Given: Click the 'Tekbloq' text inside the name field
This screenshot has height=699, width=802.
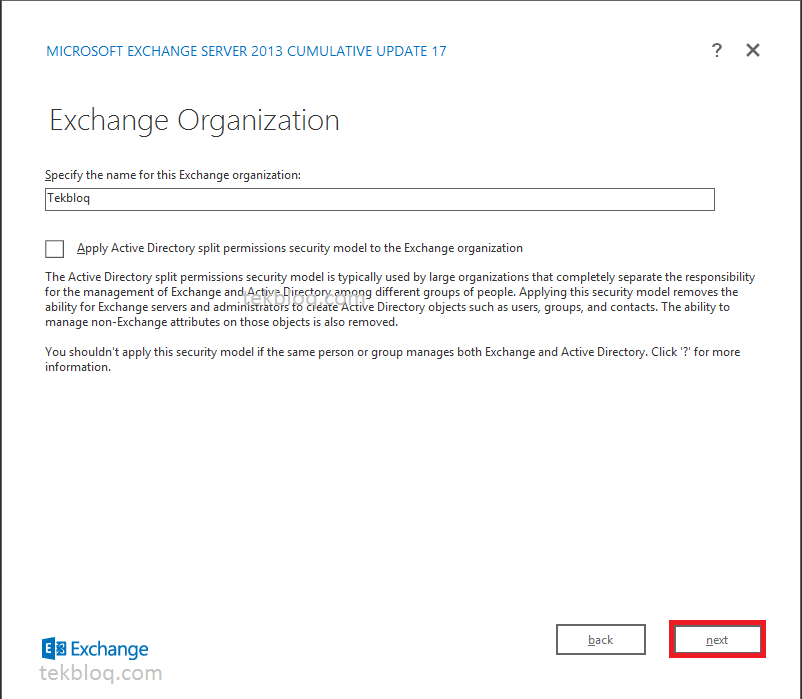Looking at the screenshot, I should tap(69, 198).
